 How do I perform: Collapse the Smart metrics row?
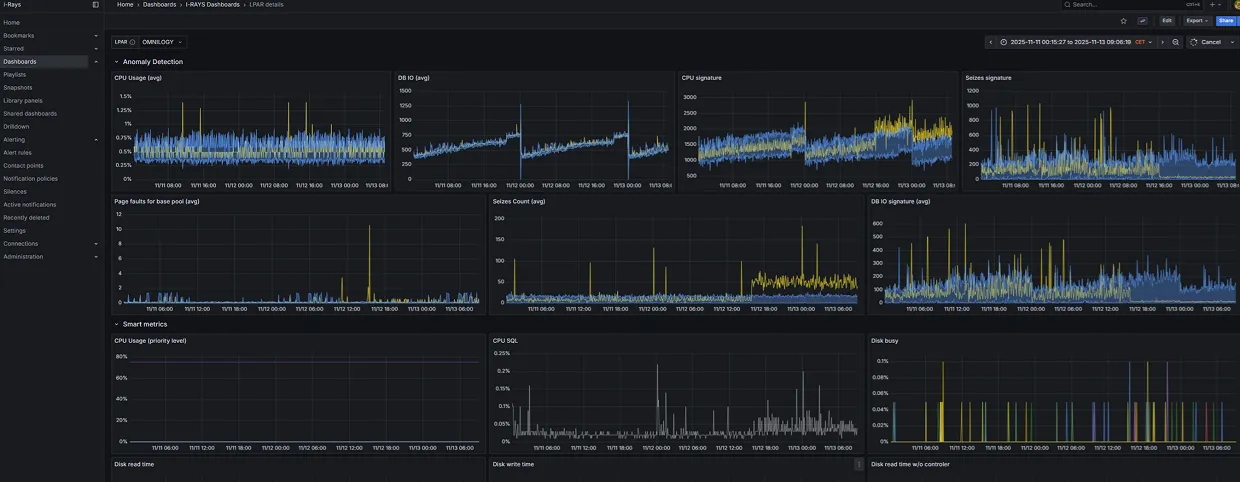(x=116, y=324)
